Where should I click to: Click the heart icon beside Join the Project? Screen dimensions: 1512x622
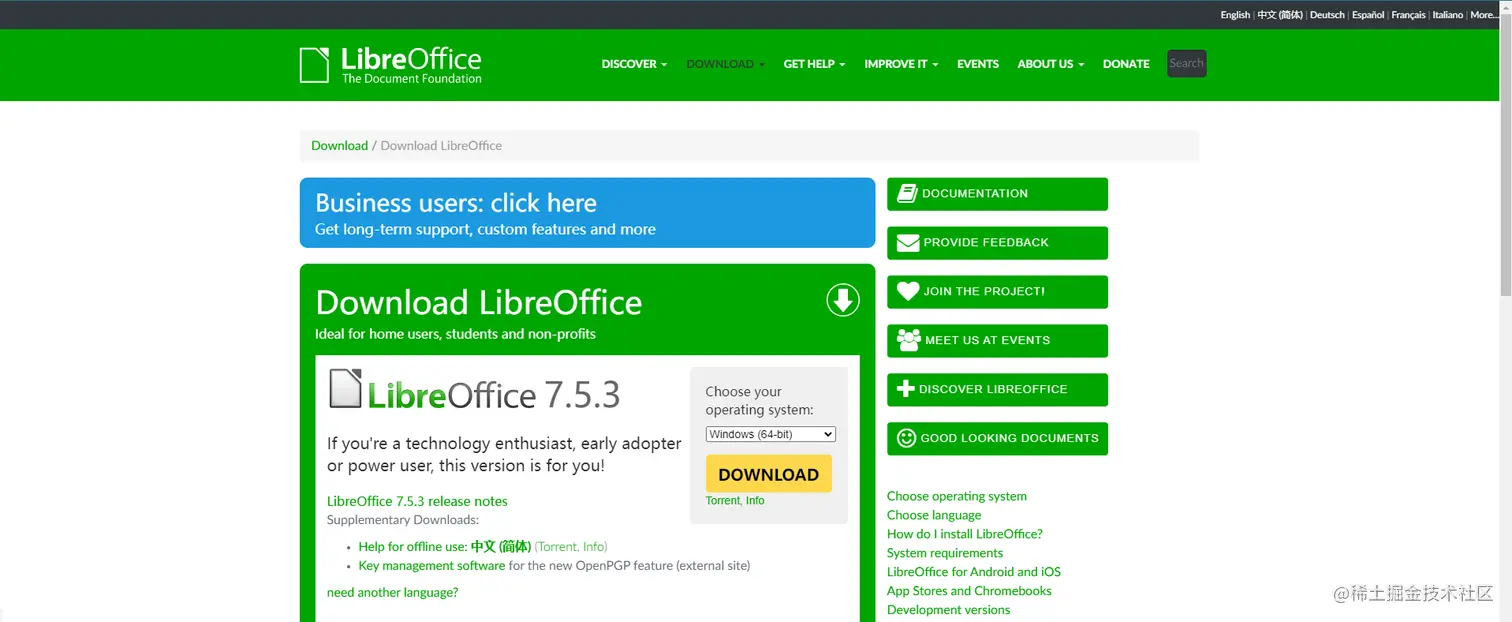pyautogui.click(x=908, y=291)
